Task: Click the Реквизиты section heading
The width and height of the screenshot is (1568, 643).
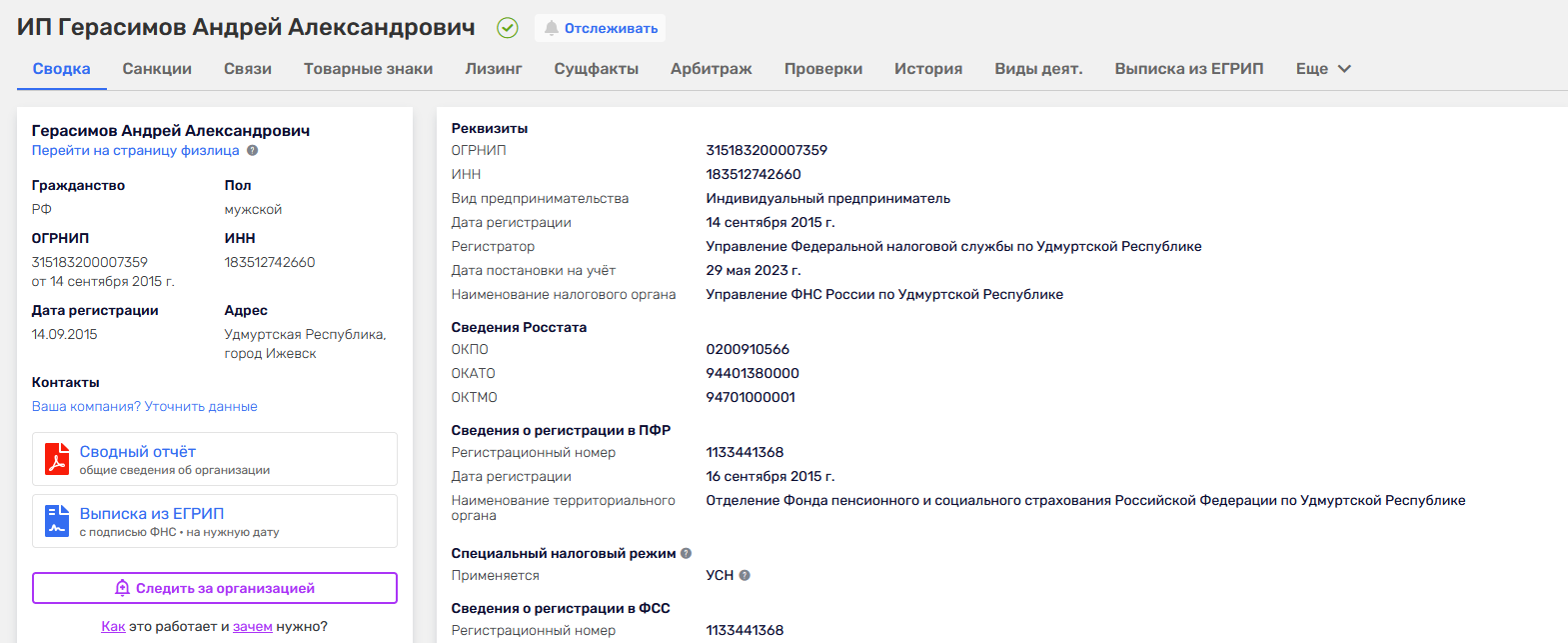Action: click(490, 129)
